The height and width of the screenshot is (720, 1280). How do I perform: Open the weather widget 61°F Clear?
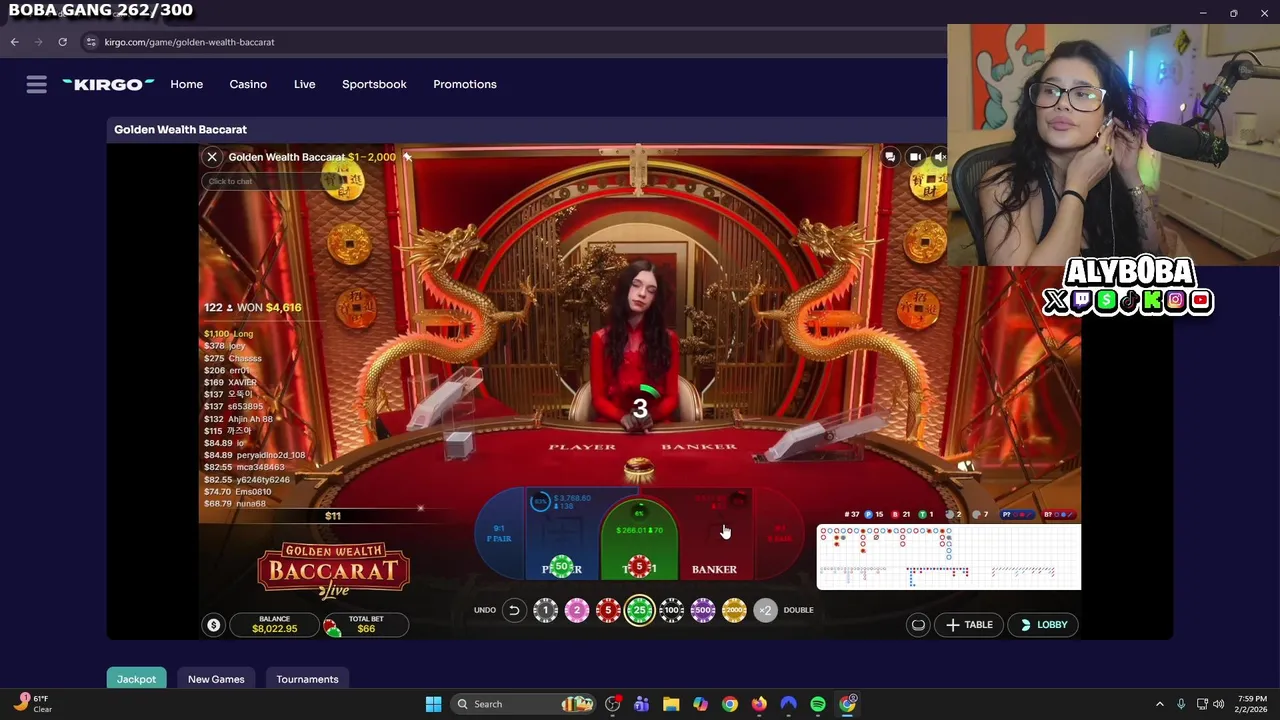click(x=33, y=704)
